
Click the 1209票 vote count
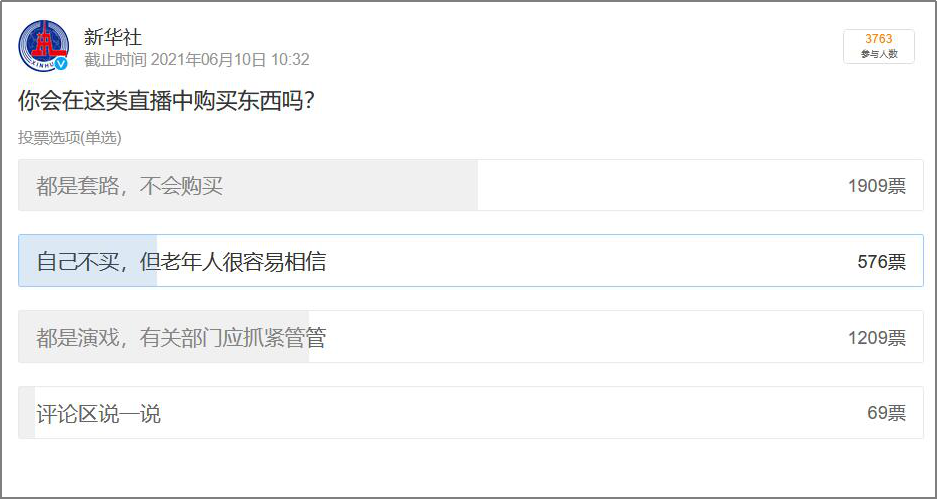tap(877, 338)
